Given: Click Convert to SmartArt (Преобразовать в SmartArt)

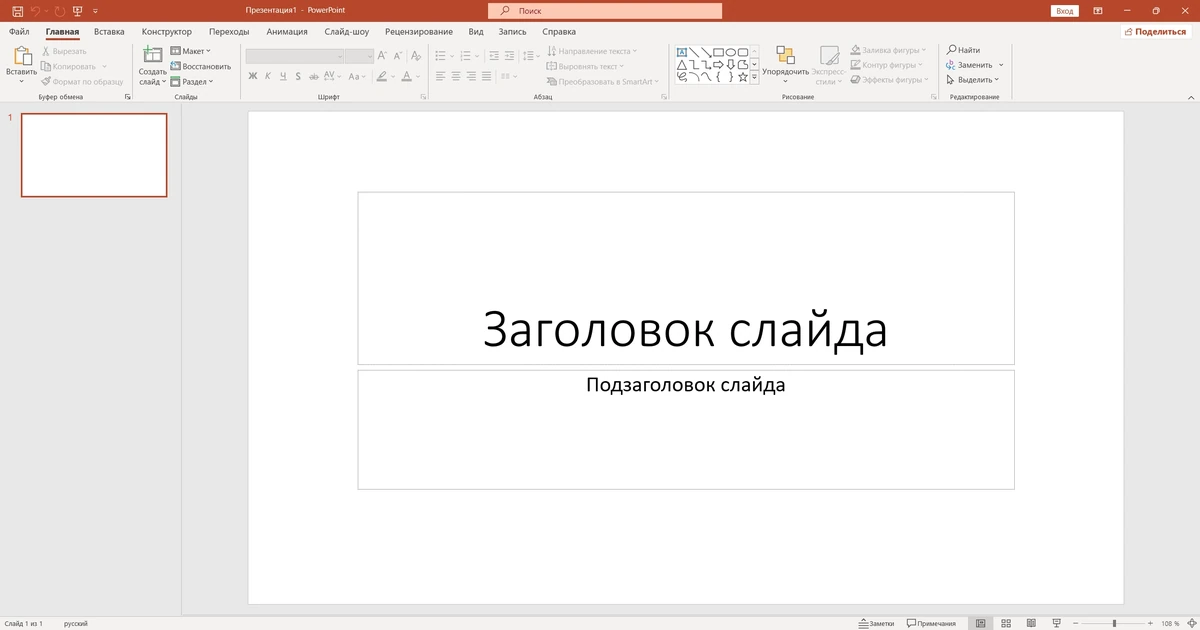Looking at the screenshot, I should [603, 81].
